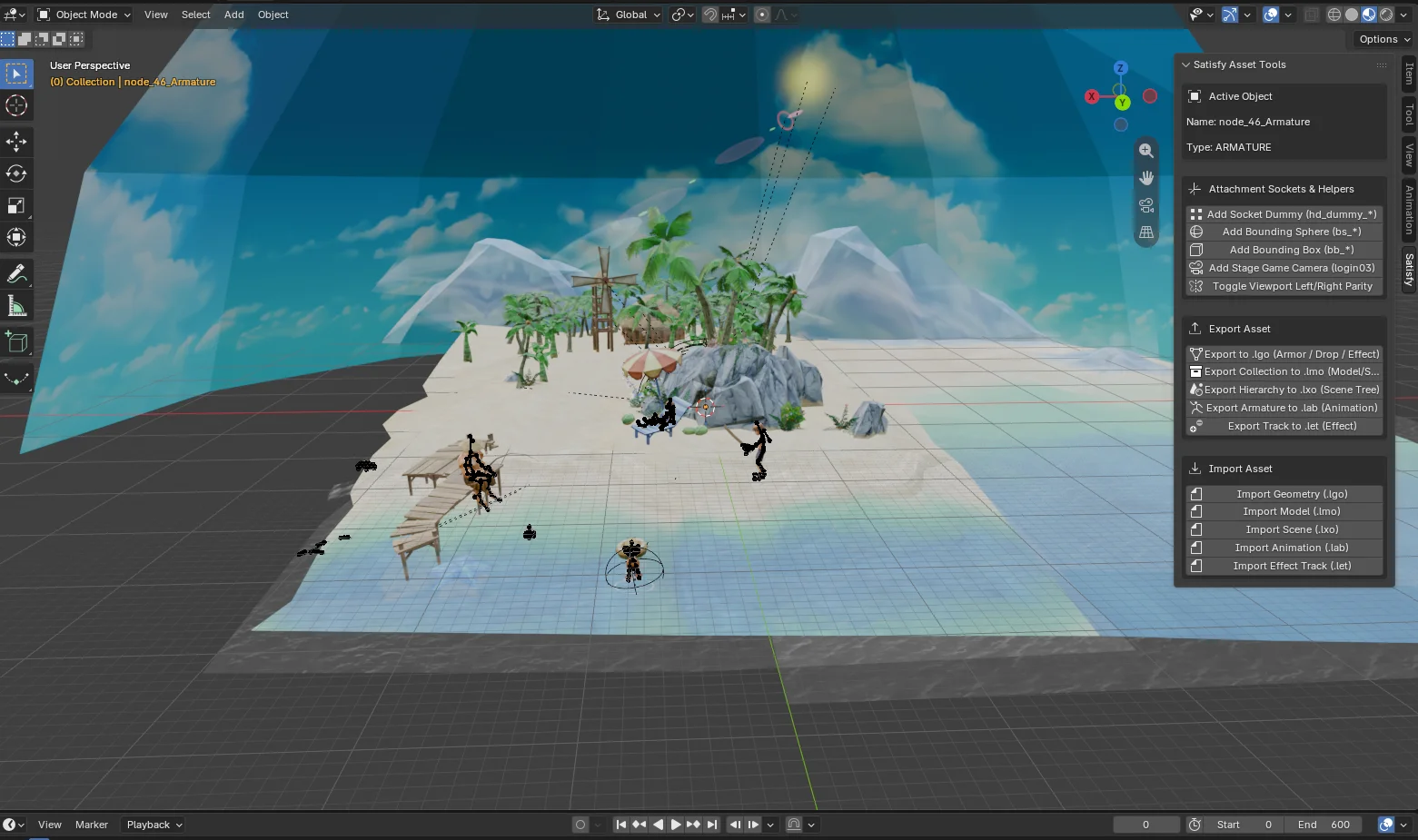Screen dimensions: 1418x840
Task: Click the pan view hand icon
Action: pos(1146,178)
